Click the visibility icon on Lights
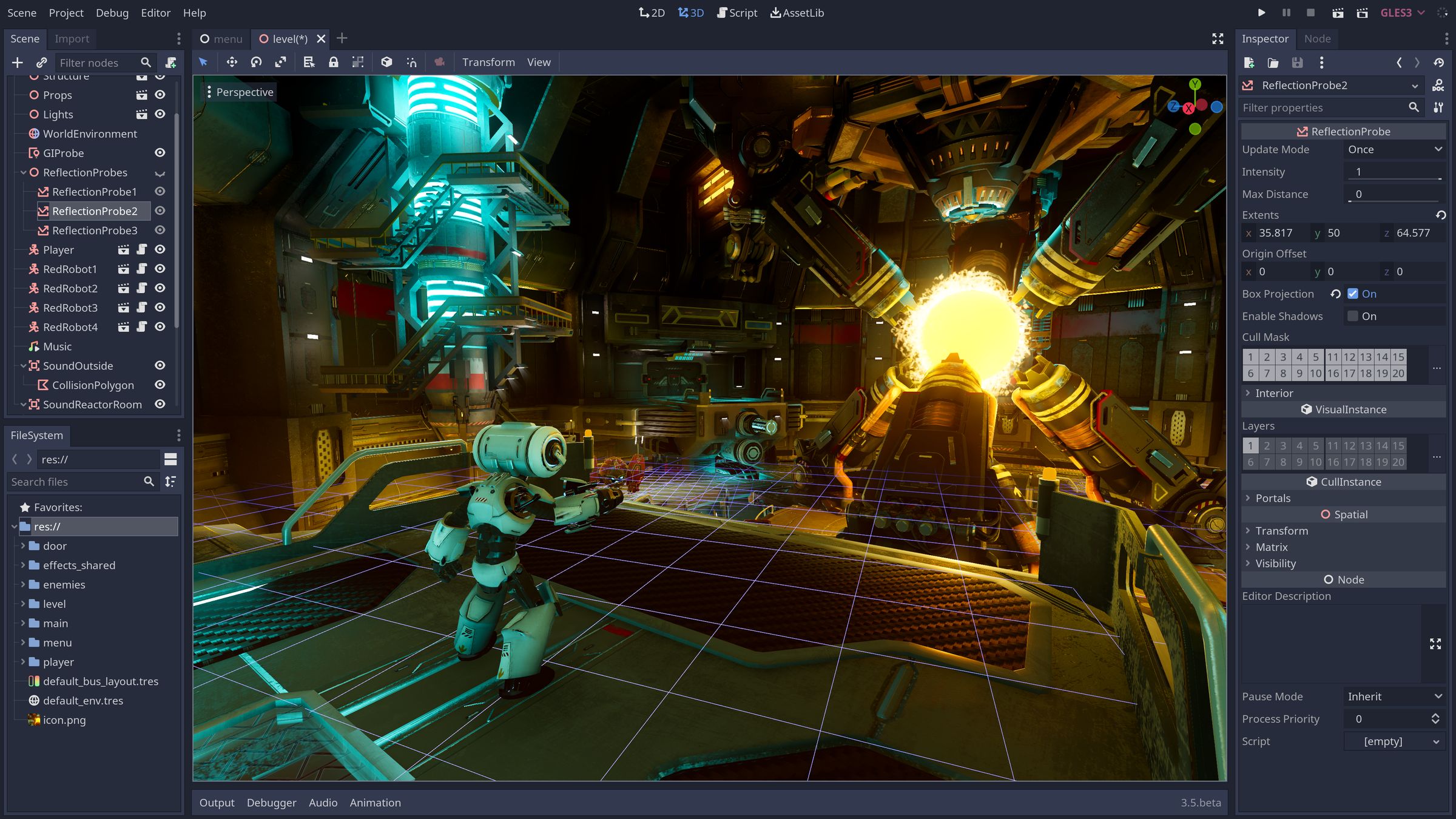 pos(159,113)
